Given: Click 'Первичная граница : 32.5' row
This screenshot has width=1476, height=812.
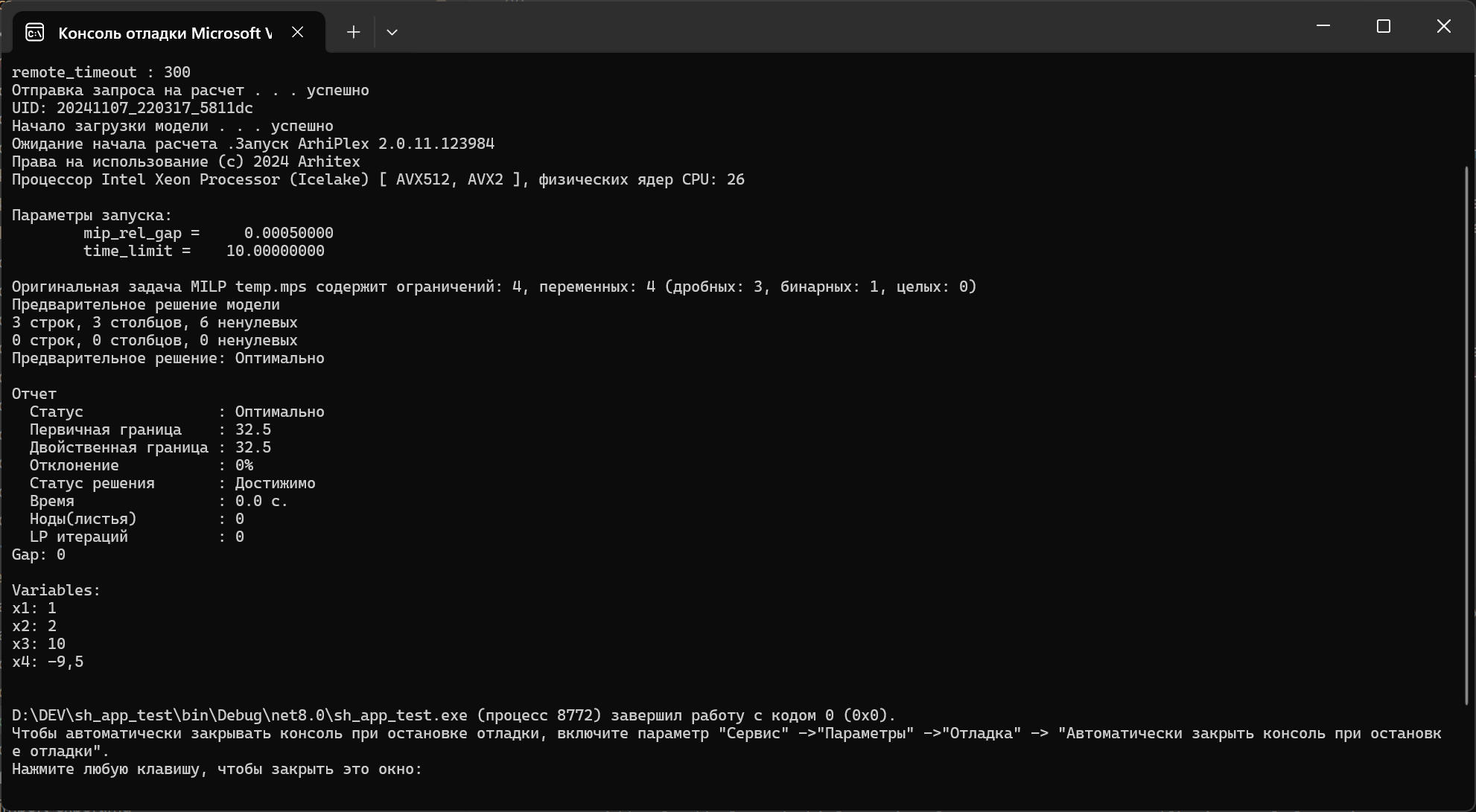Looking at the screenshot, I should click(x=150, y=429).
